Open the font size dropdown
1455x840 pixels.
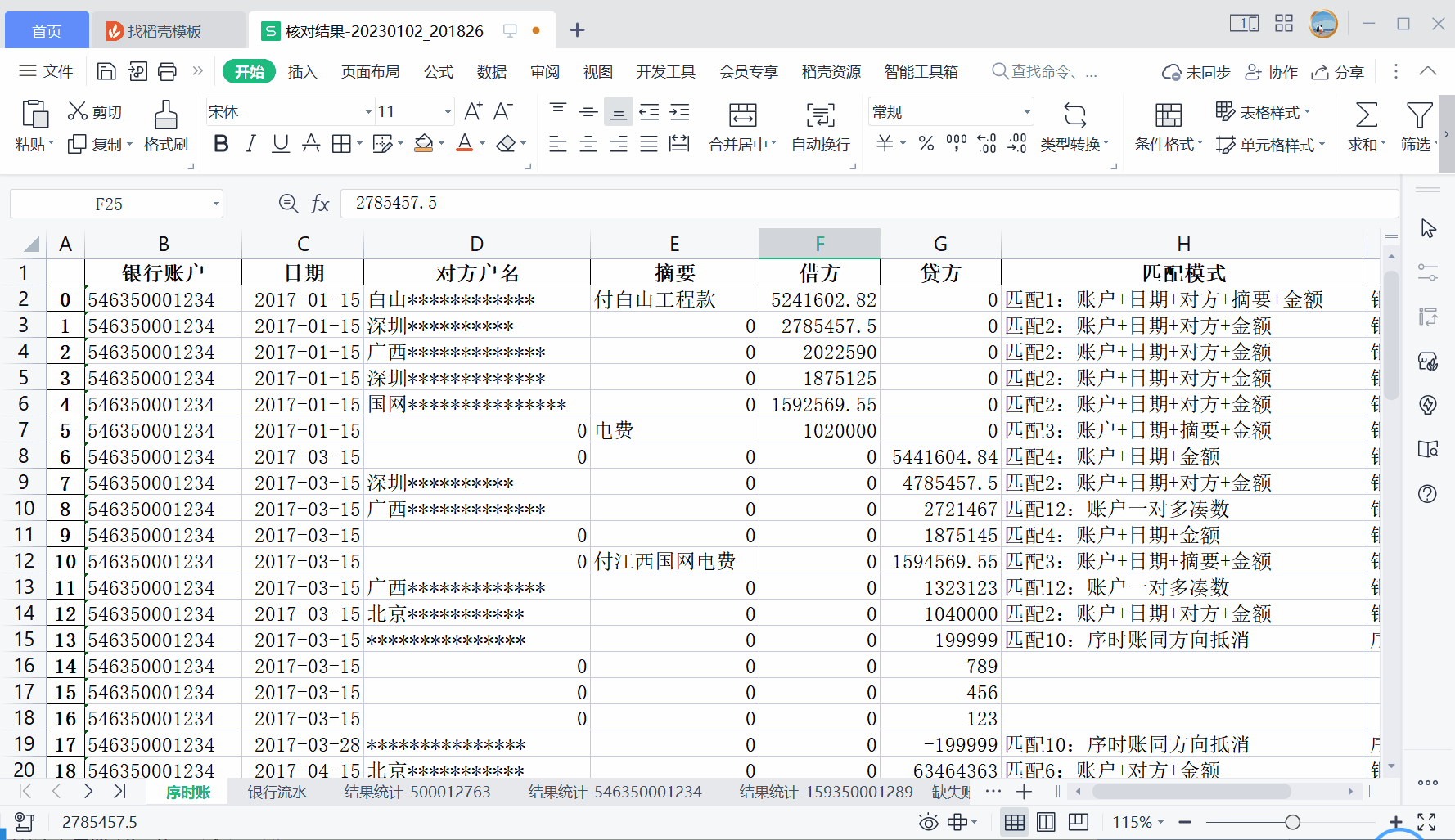coord(448,112)
